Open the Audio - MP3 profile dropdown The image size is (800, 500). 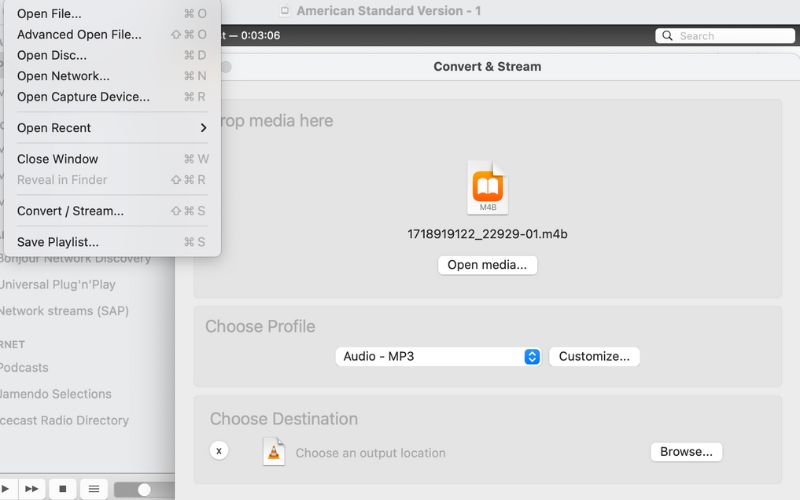[x=438, y=357]
